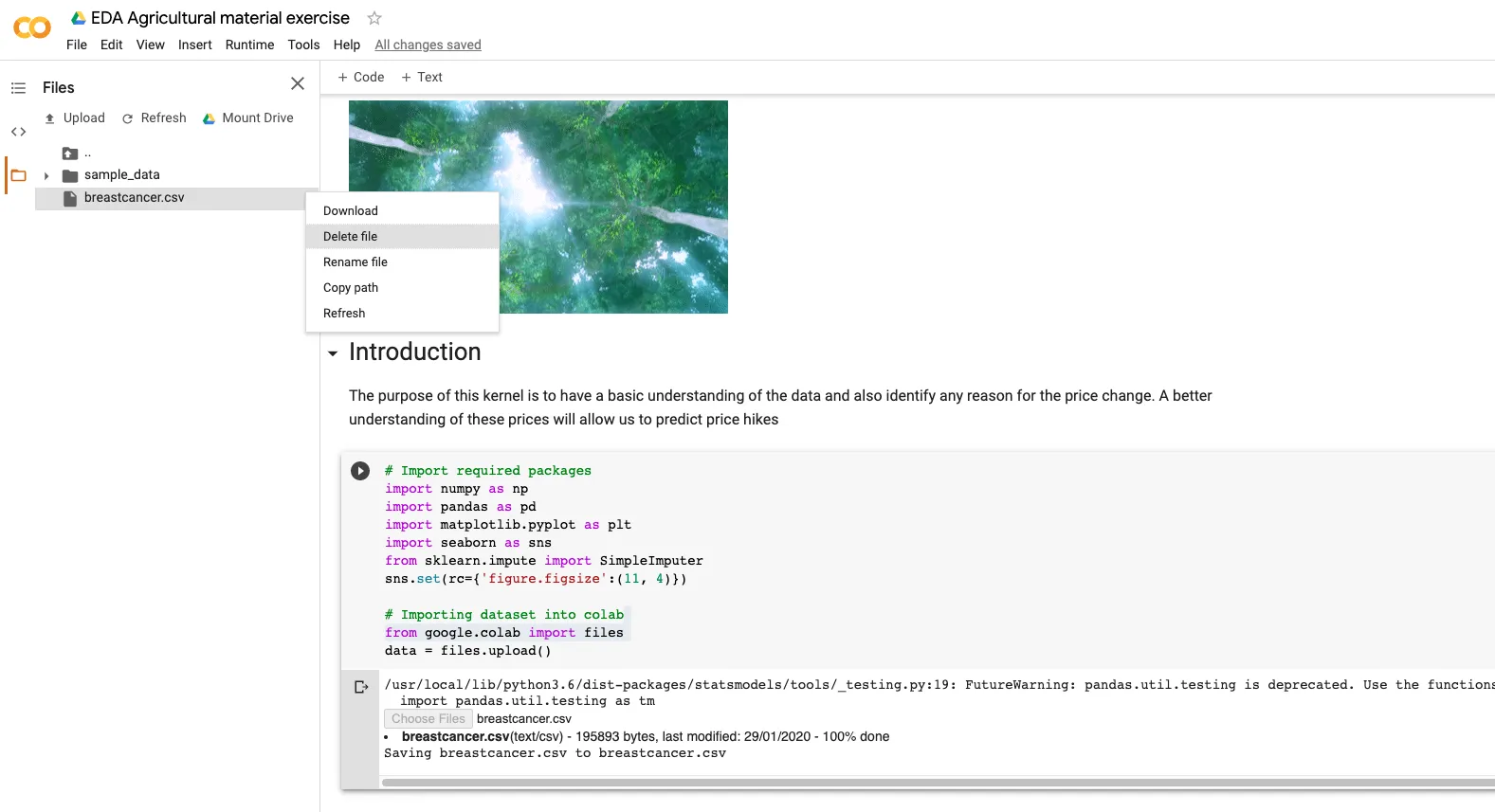Click the All changes saved link
Screen dimensions: 1495x812
428,45
